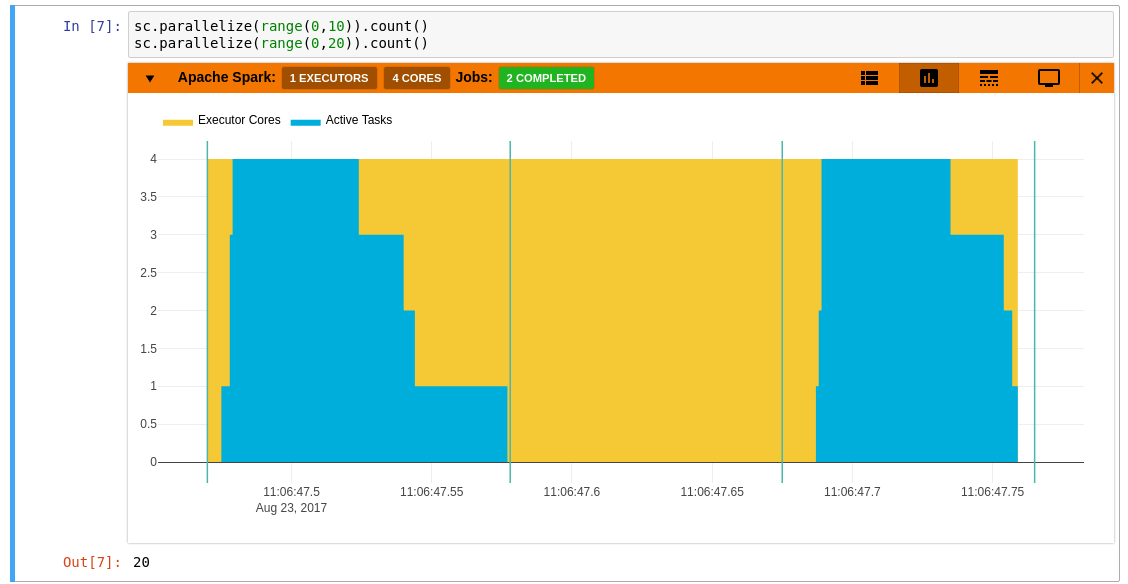Image resolution: width=1128 pixels, height=584 pixels.
Task: Select the task chart view icon
Action: [x=929, y=78]
